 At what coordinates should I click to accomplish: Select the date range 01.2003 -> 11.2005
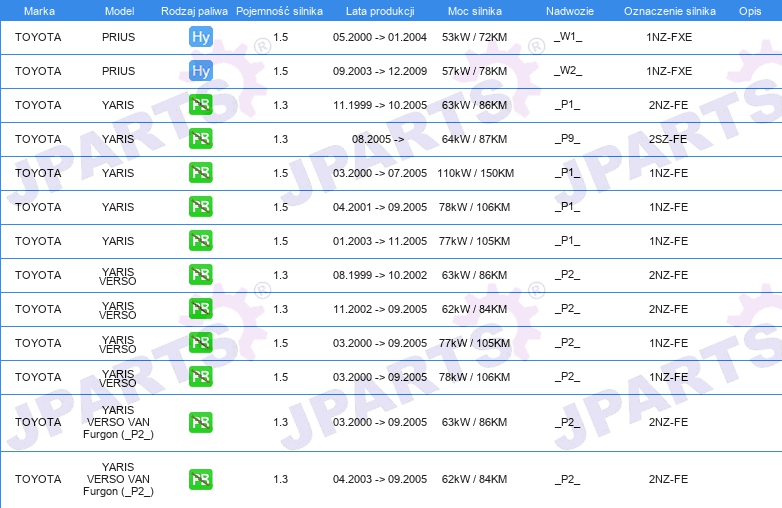point(380,241)
